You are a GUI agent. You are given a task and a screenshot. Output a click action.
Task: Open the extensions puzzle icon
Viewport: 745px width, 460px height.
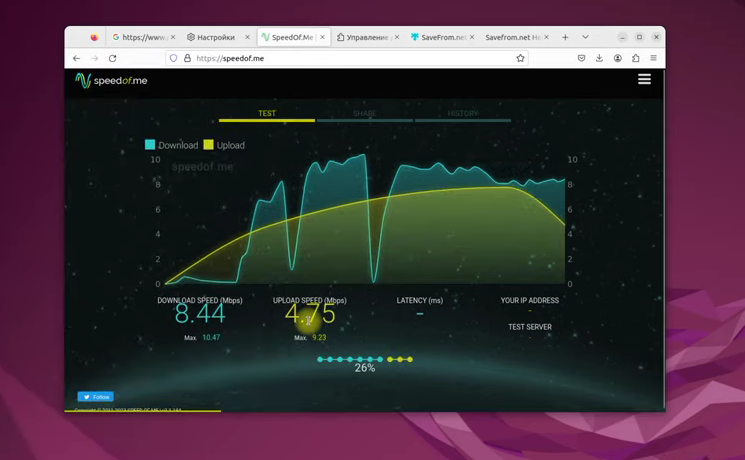(636, 58)
